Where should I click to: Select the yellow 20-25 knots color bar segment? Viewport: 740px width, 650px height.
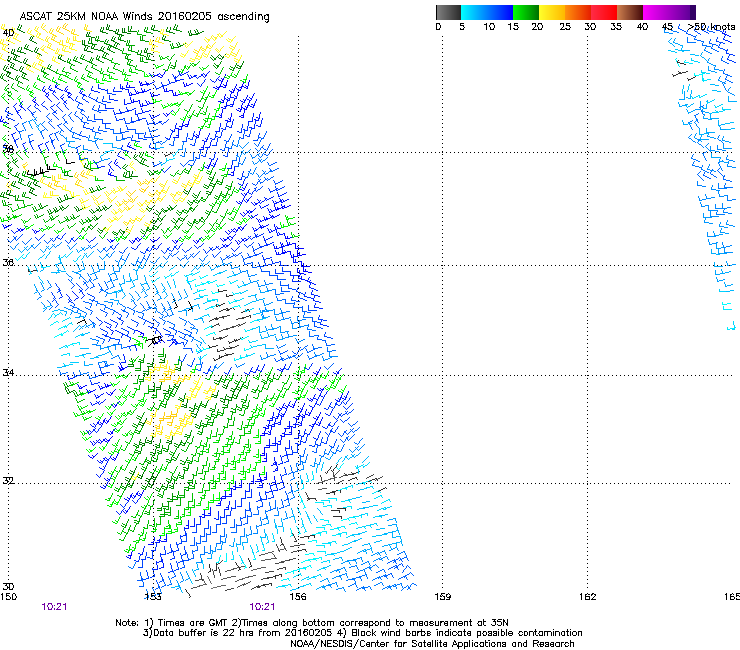click(x=552, y=12)
